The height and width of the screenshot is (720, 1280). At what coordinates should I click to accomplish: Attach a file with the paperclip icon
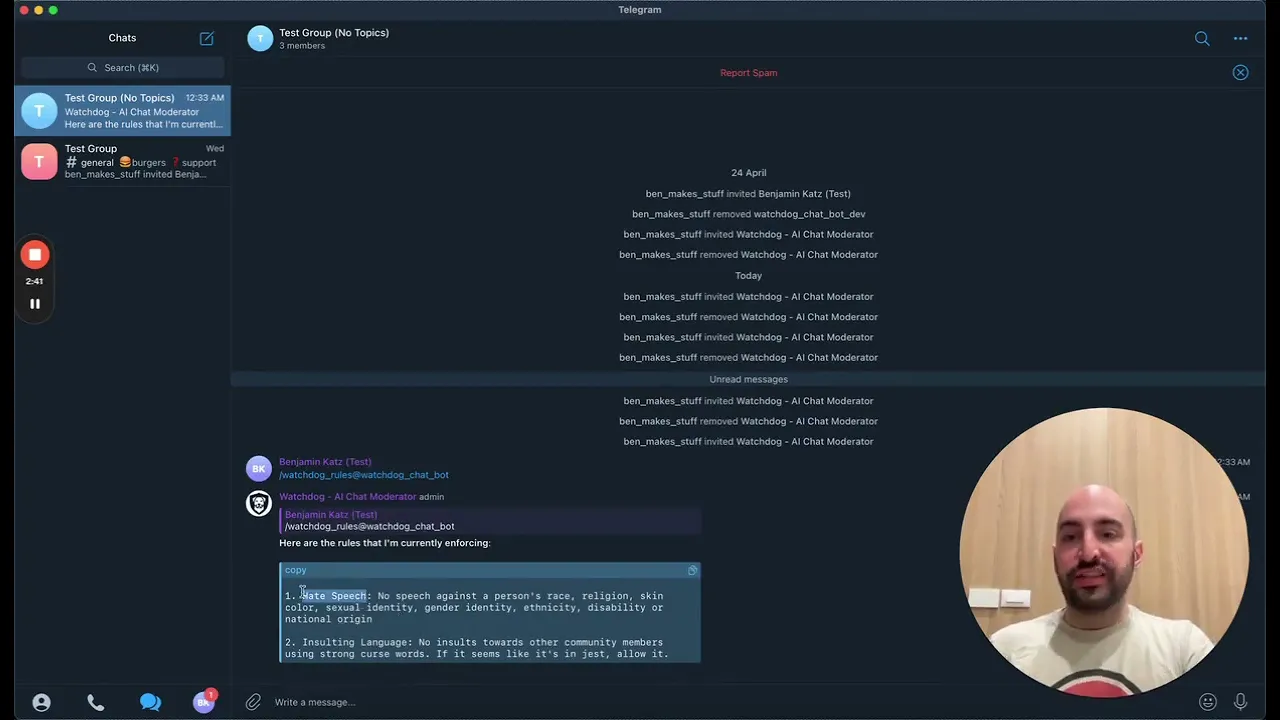coord(253,702)
